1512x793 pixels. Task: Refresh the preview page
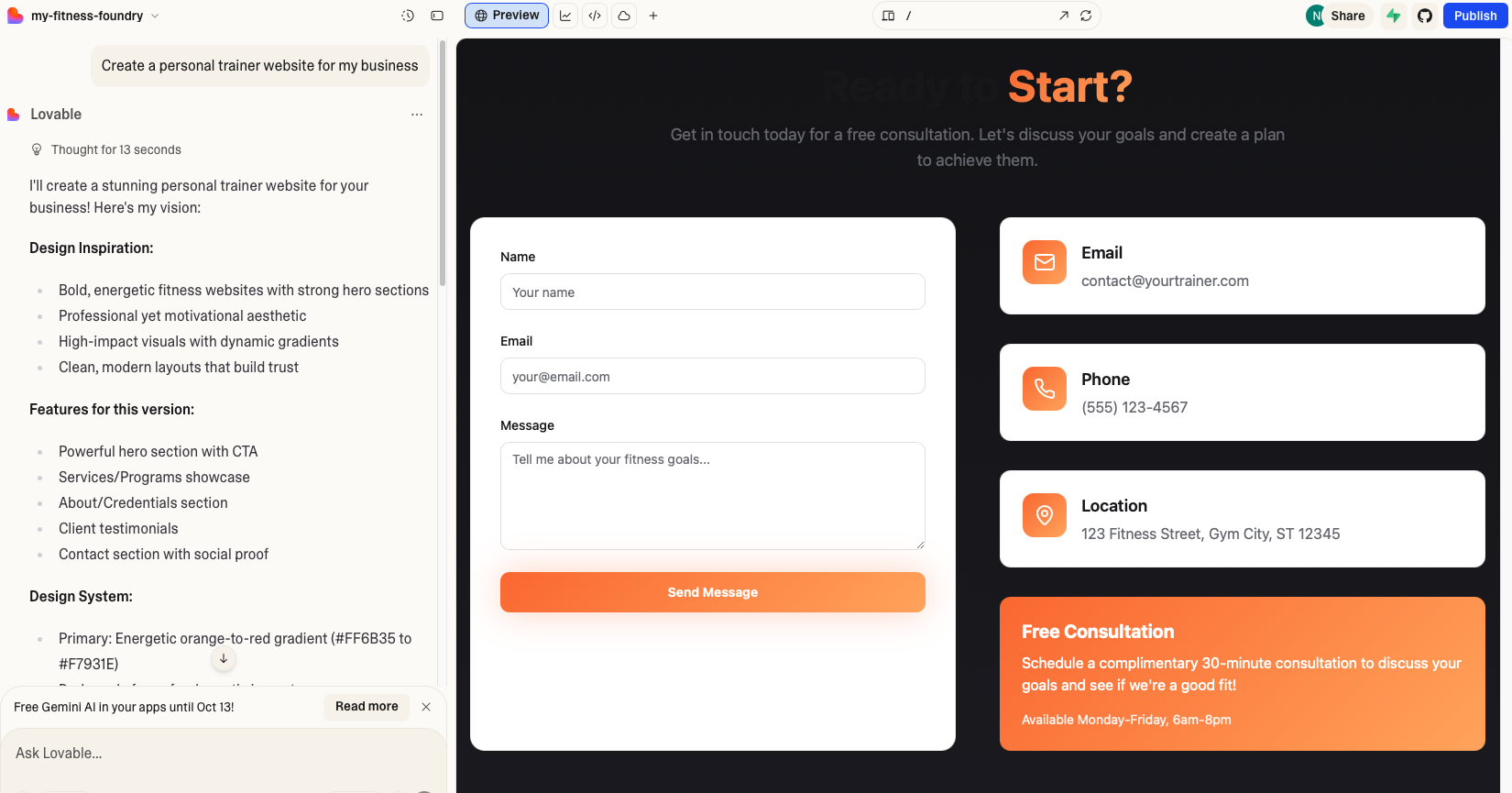1086,16
